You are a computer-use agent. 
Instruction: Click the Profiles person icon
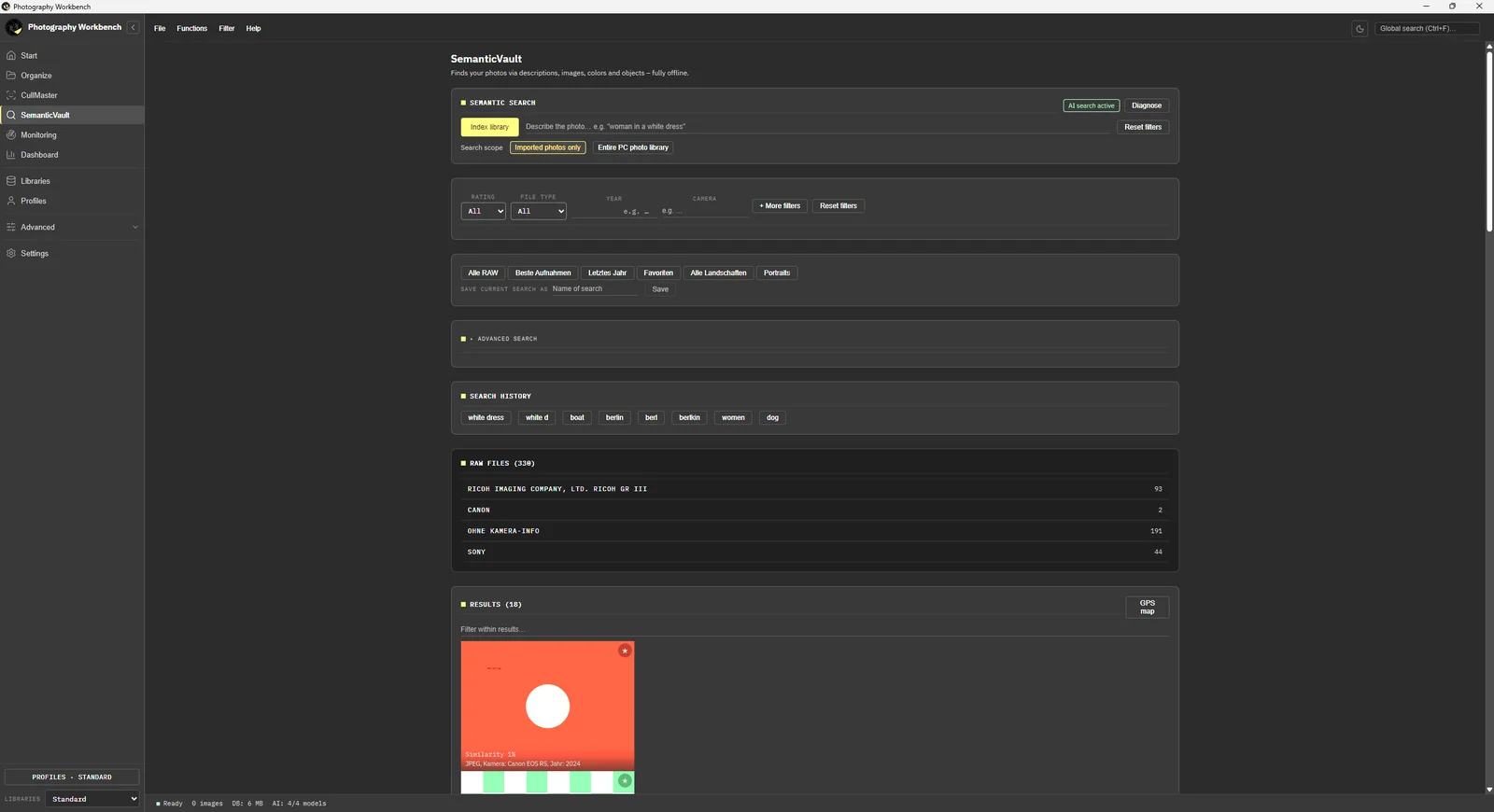pyautogui.click(x=11, y=201)
